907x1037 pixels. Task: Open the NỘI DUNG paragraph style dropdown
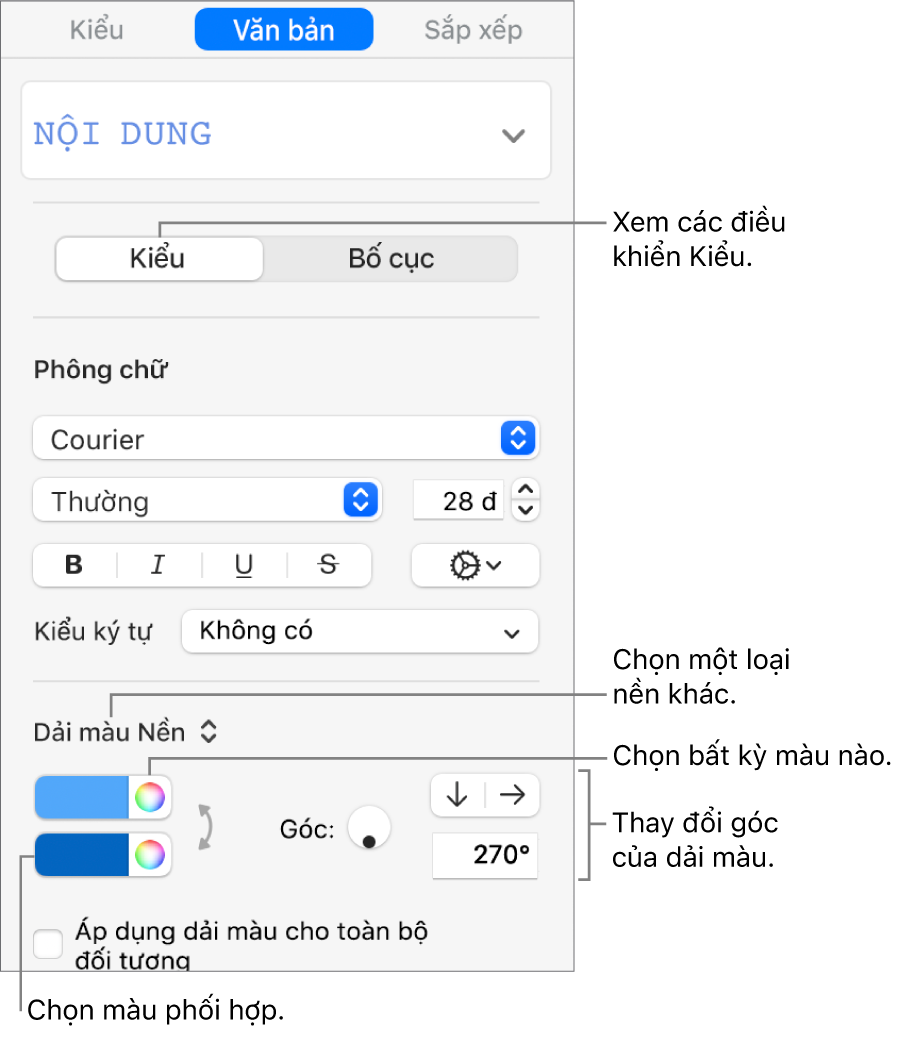(x=286, y=131)
